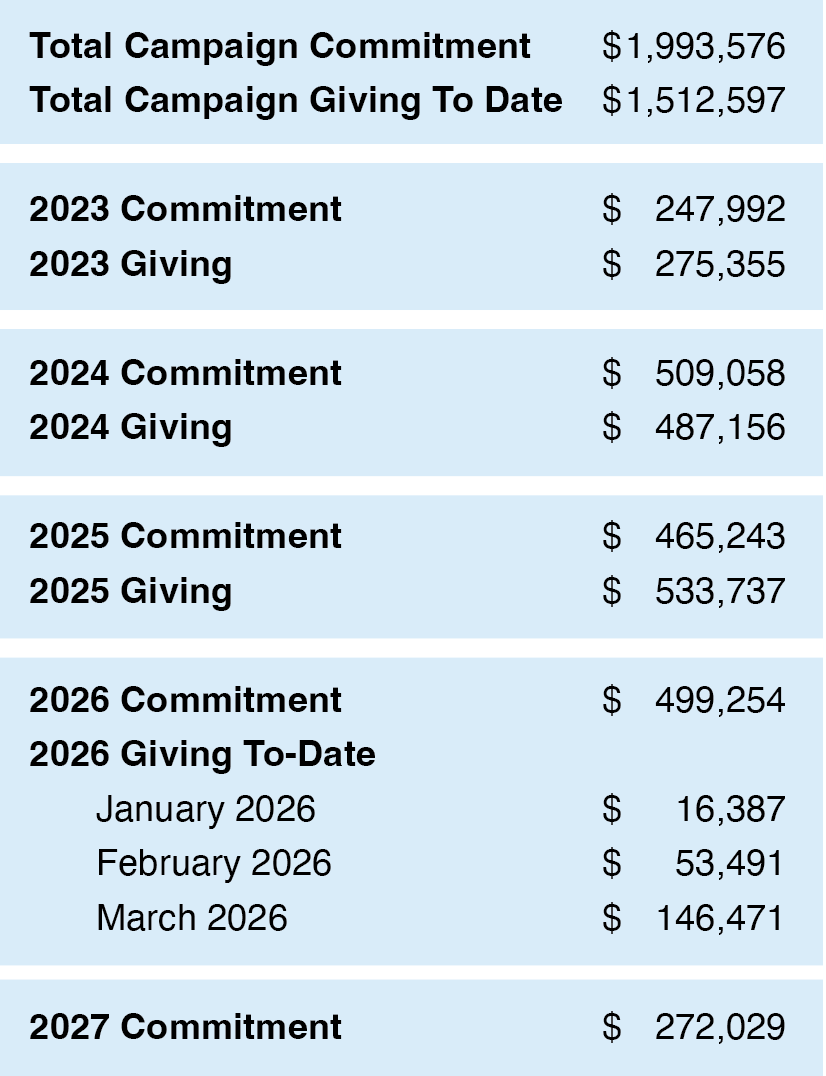
Task: Click the 2026 Giving To-Date heading
Action: (x=202, y=753)
